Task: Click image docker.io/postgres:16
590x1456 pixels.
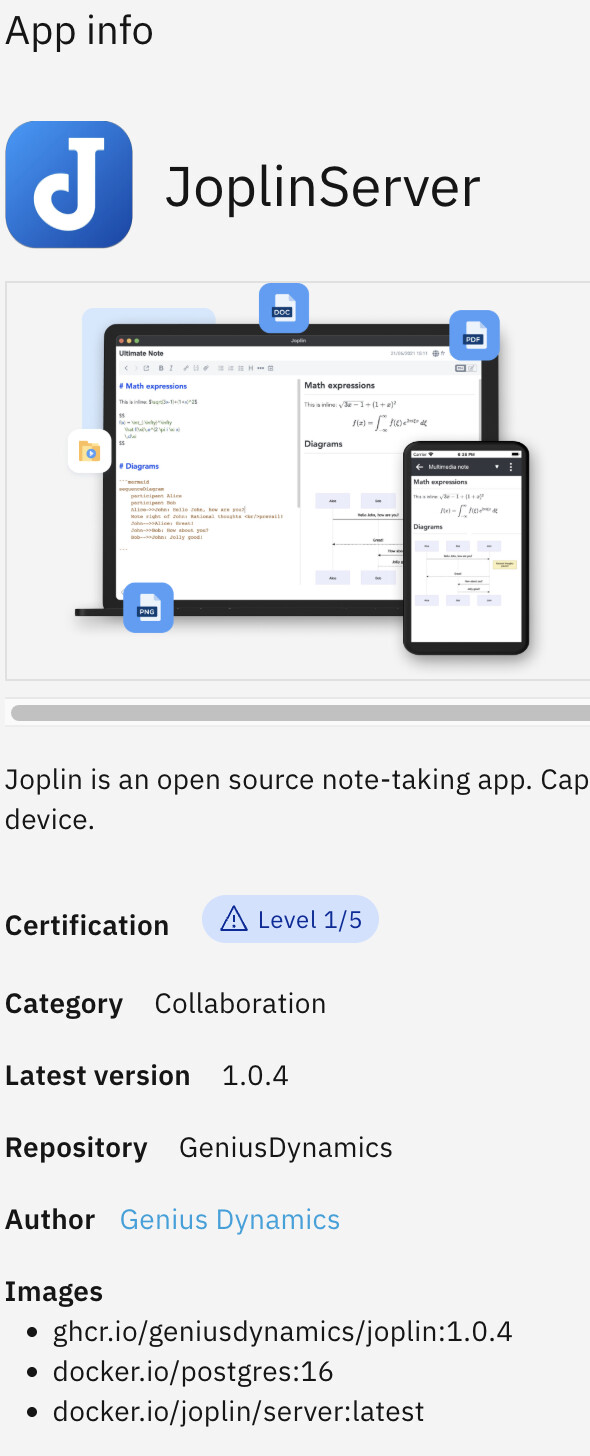Action: 193,1372
